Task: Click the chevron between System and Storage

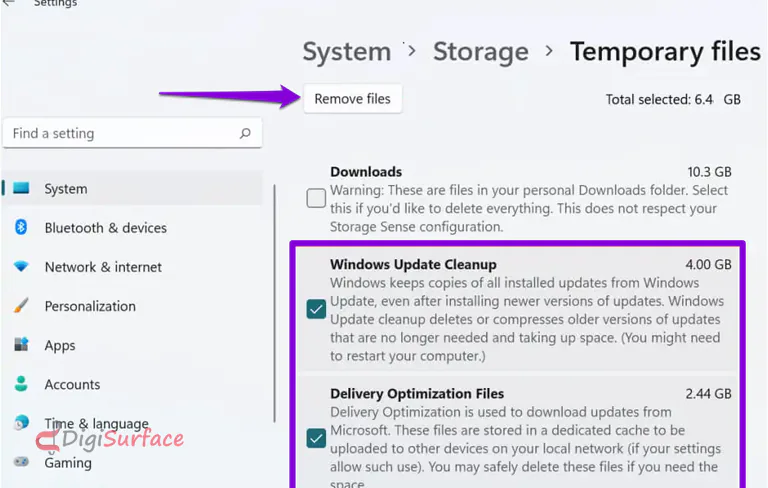Action: tap(412, 50)
